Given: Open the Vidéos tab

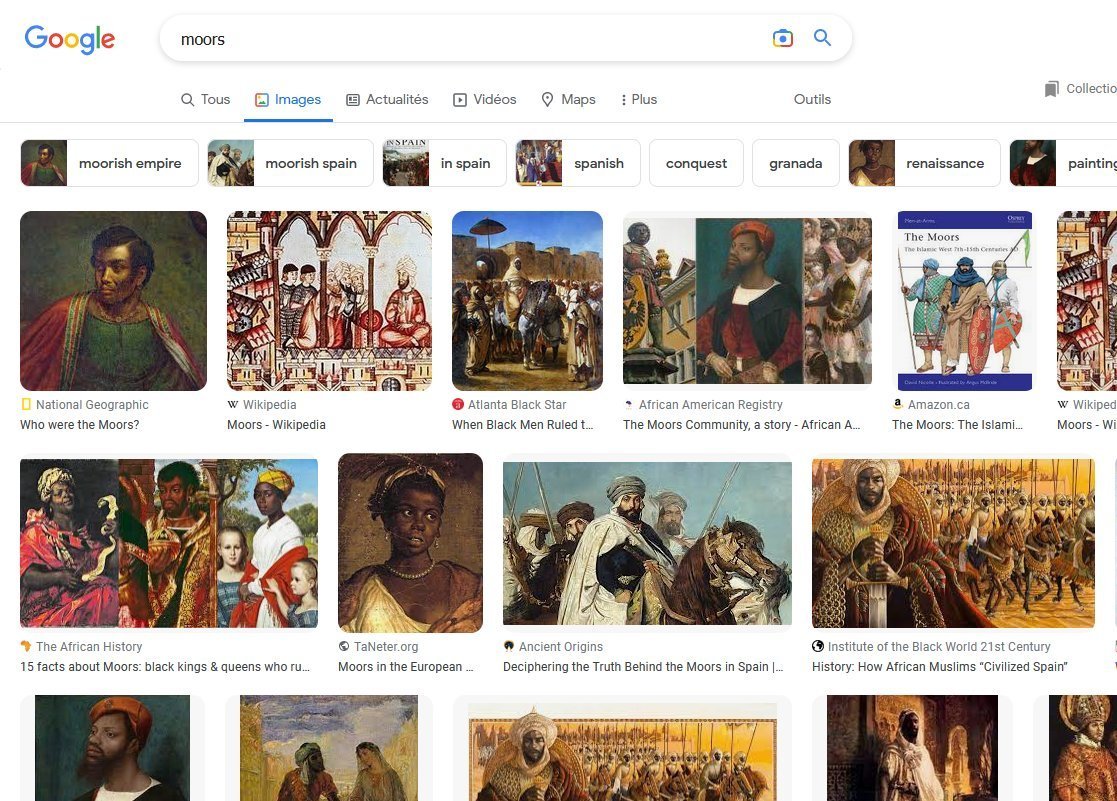Looking at the screenshot, I should click(x=484, y=99).
